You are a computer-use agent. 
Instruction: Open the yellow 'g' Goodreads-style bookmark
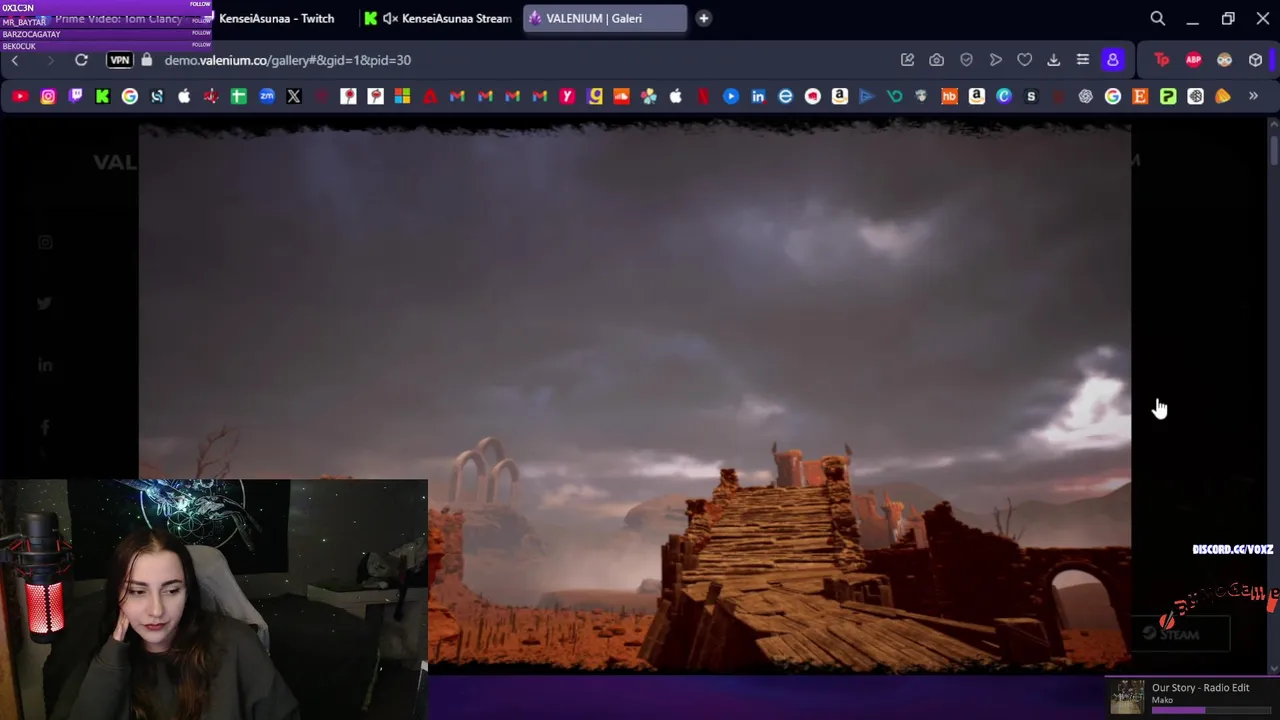[596, 96]
